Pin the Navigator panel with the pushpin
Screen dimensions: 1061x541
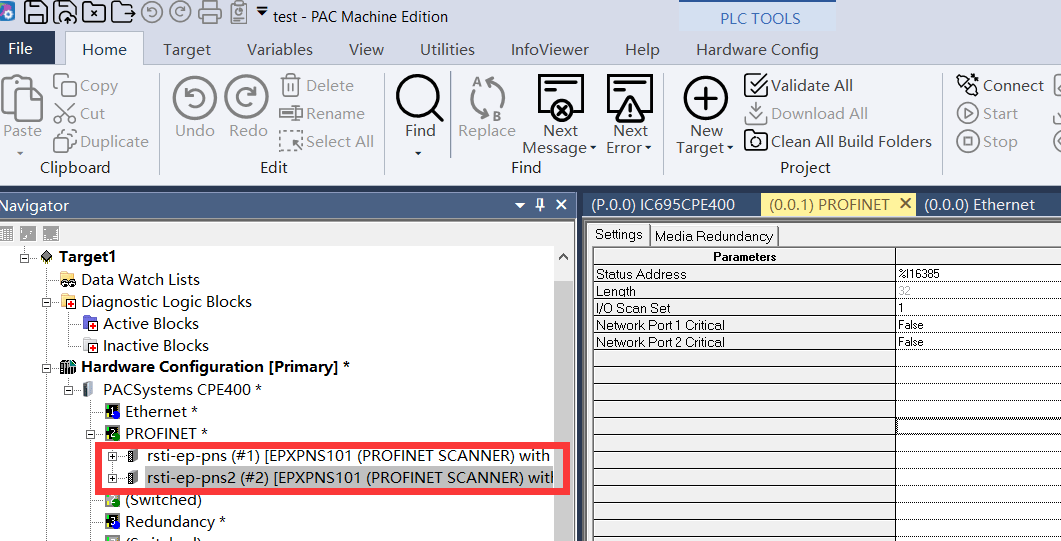click(540, 204)
